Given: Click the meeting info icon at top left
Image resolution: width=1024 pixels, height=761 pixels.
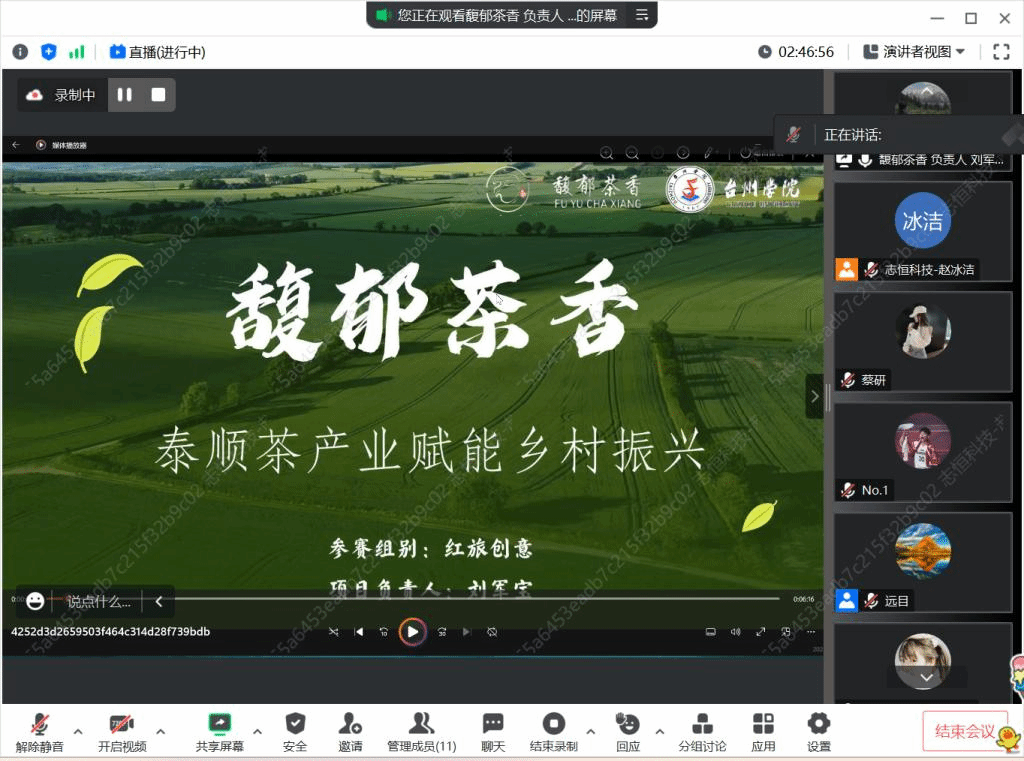Looking at the screenshot, I should click(20, 52).
